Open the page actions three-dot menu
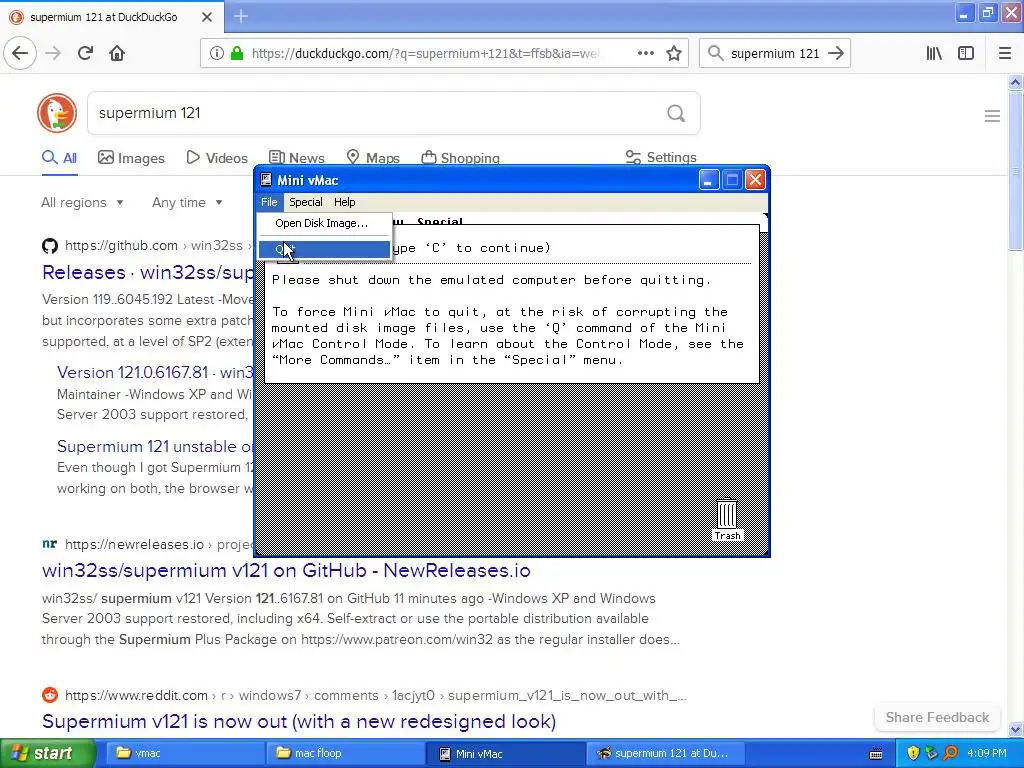 point(645,53)
